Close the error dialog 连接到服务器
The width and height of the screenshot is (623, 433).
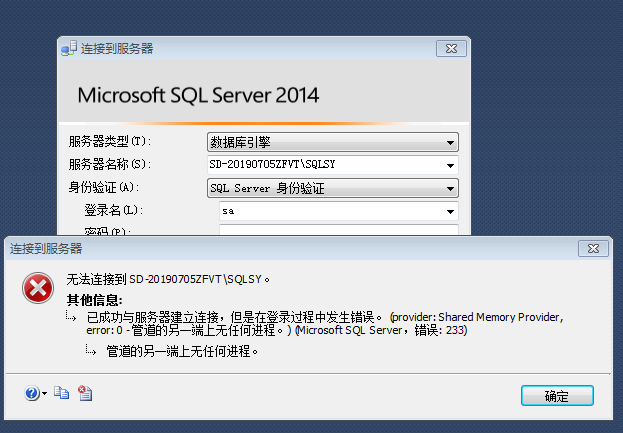pos(593,249)
